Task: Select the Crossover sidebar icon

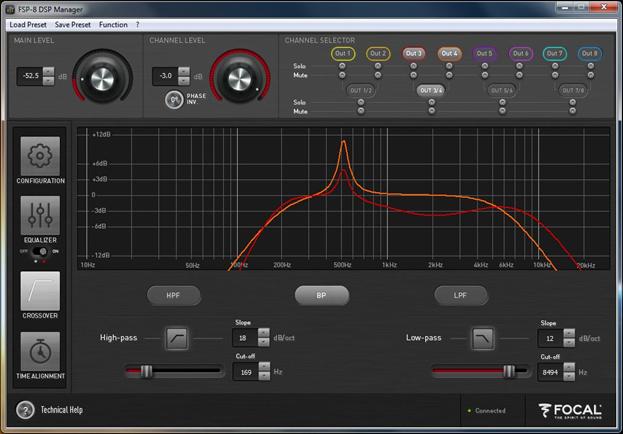Action: pos(40,291)
